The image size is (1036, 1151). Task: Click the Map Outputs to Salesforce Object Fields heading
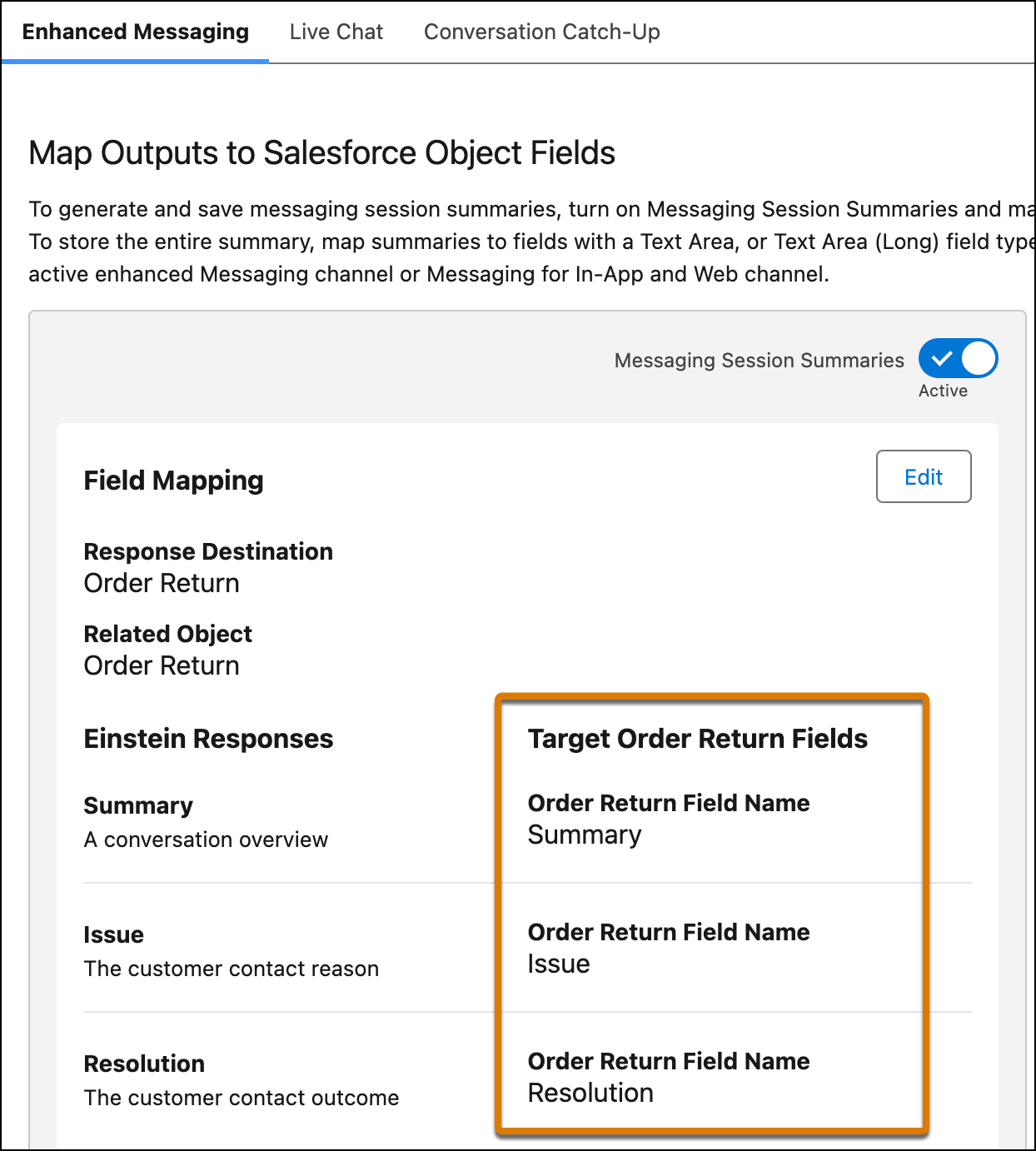point(321,153)
